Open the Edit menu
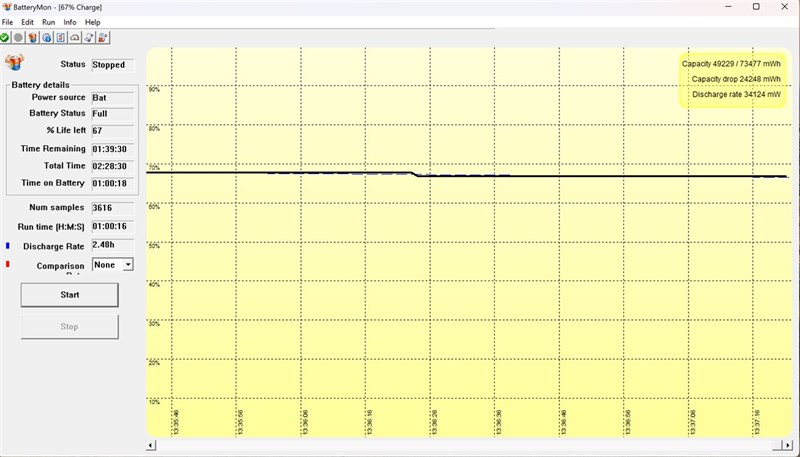800x457 pixels. click(x=27, y=22)
